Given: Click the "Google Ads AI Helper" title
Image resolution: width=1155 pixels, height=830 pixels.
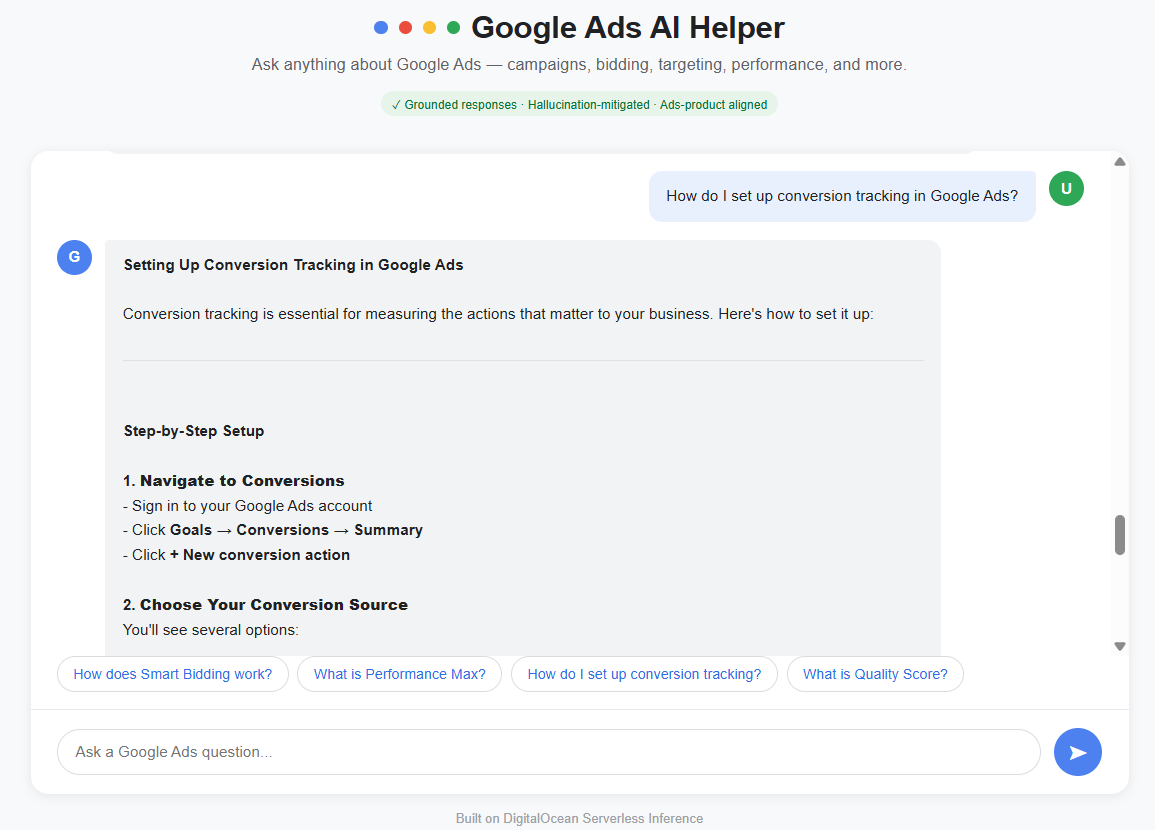Looking at the screenshot, I should 628,28.
